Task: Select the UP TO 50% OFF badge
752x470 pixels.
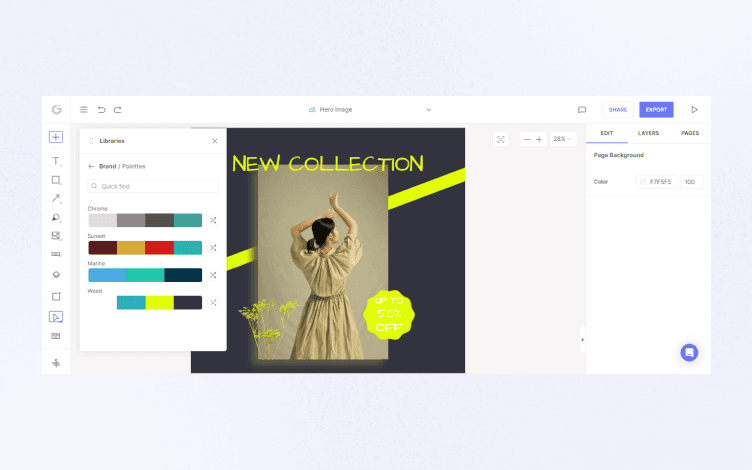Action: click(x=389, y=315)
